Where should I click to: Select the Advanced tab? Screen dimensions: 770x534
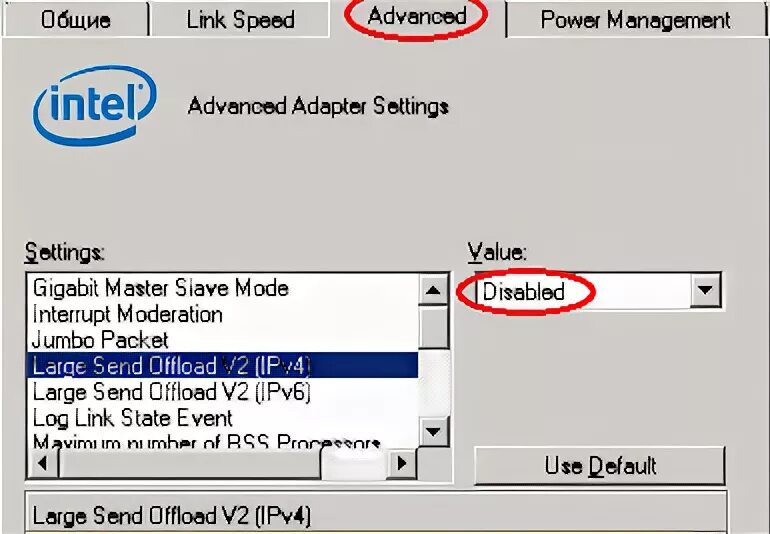417,17
